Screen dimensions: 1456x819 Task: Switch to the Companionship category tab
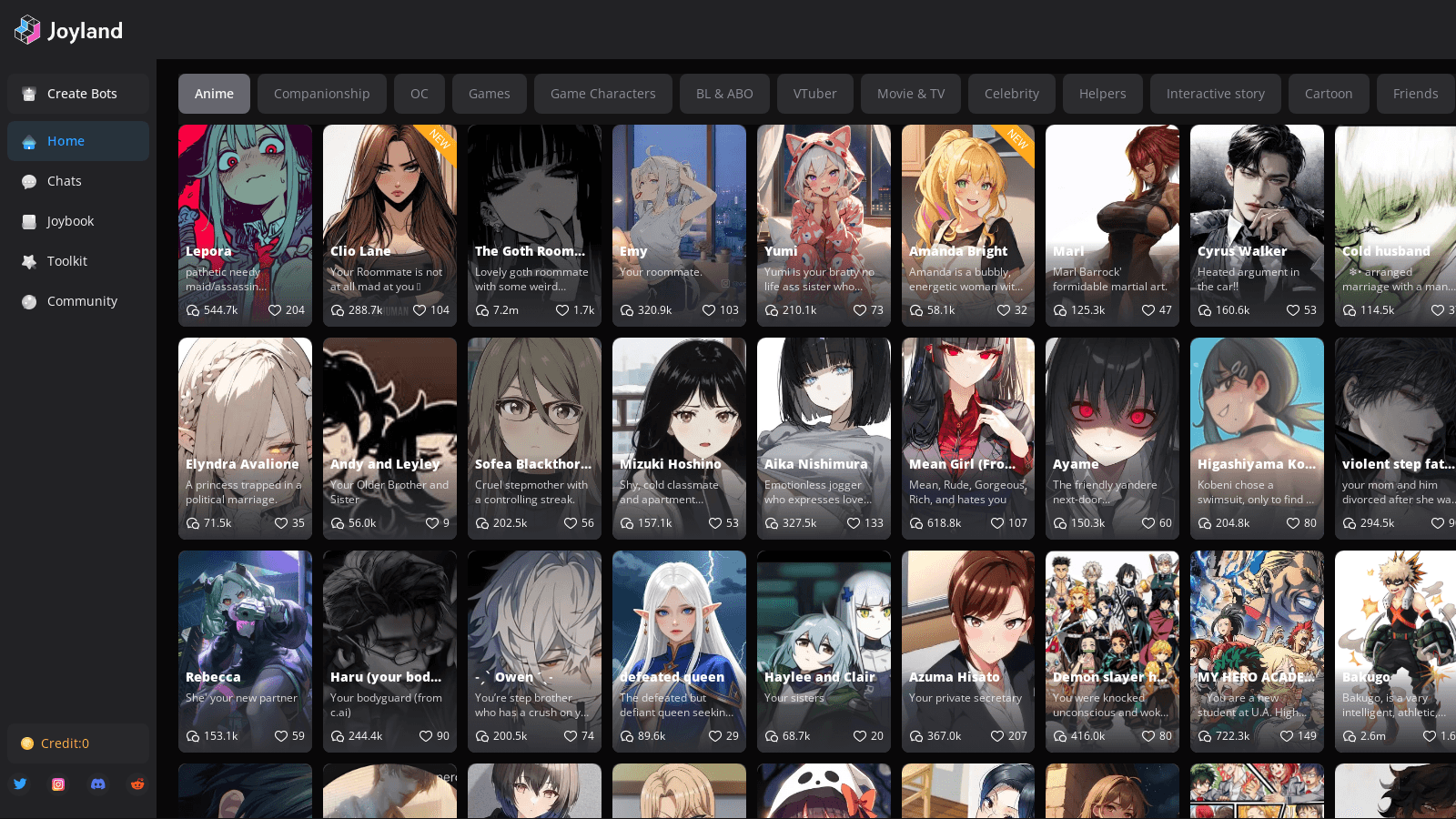pyautogui.click(x=322, y=94)
